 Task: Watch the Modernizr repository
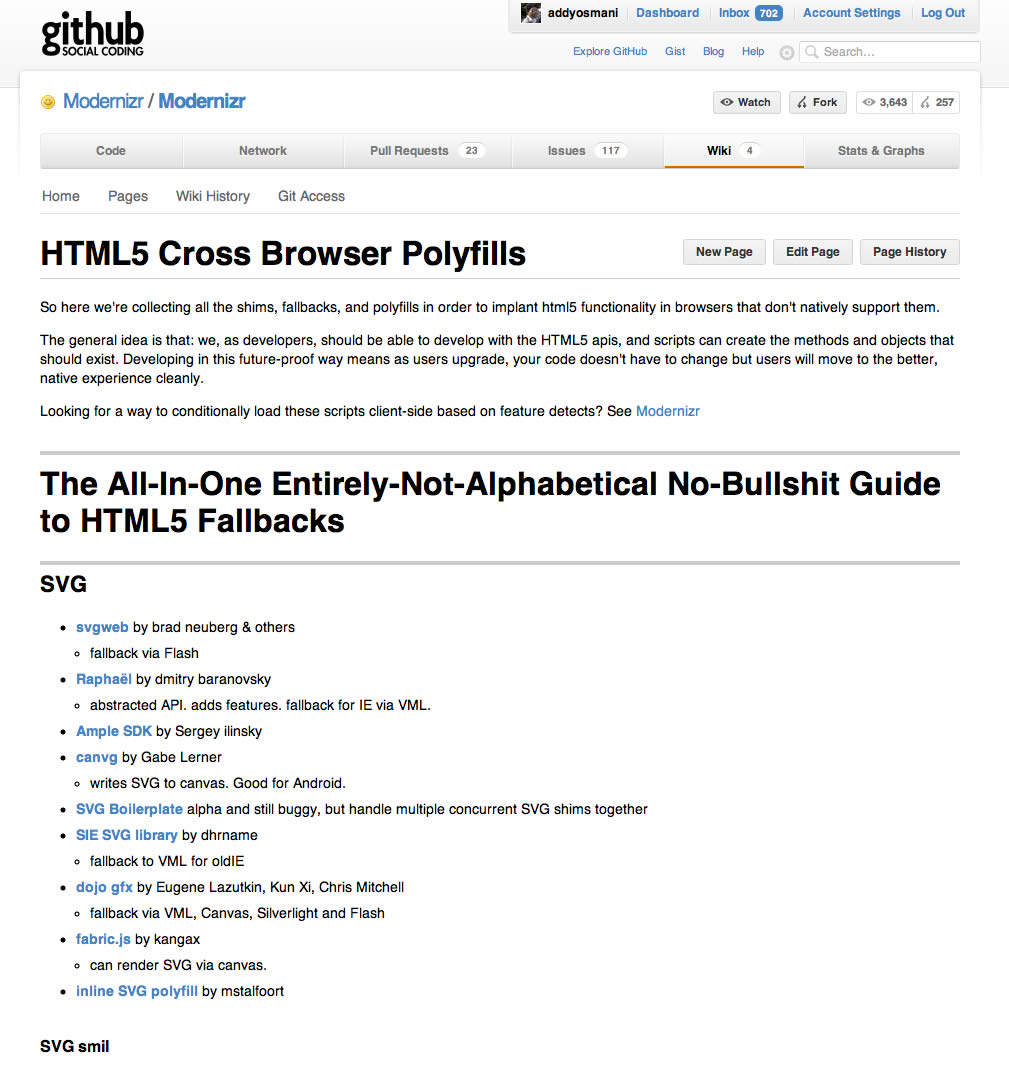pyautogui.click(x=746, y=102)
